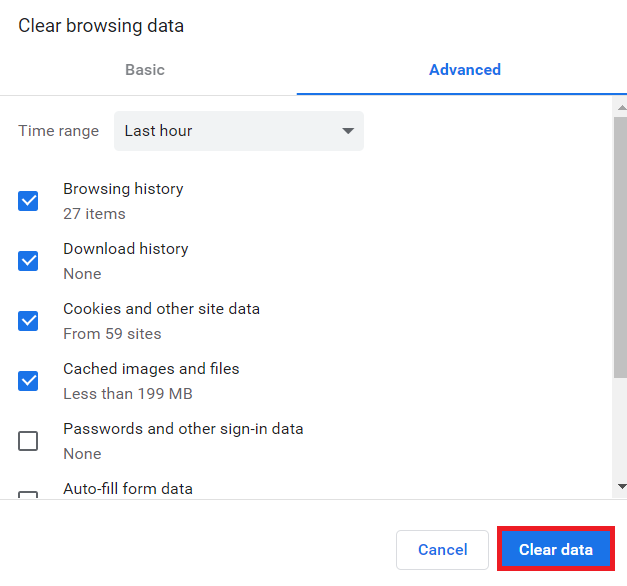Uncheck the Download history checkbox

pyautogui.click(x=28, y=261)
